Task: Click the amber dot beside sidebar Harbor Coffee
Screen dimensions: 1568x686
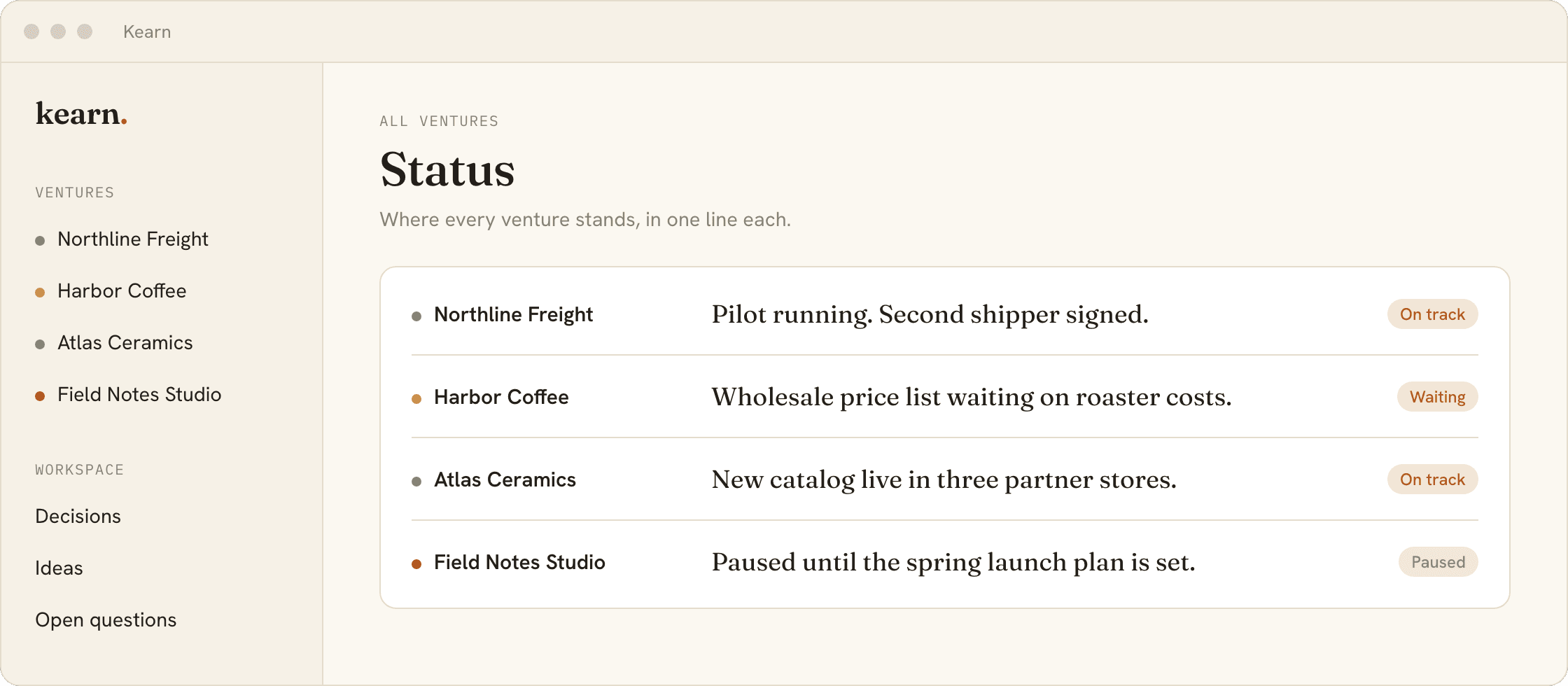Action: [x=40, y=293]
